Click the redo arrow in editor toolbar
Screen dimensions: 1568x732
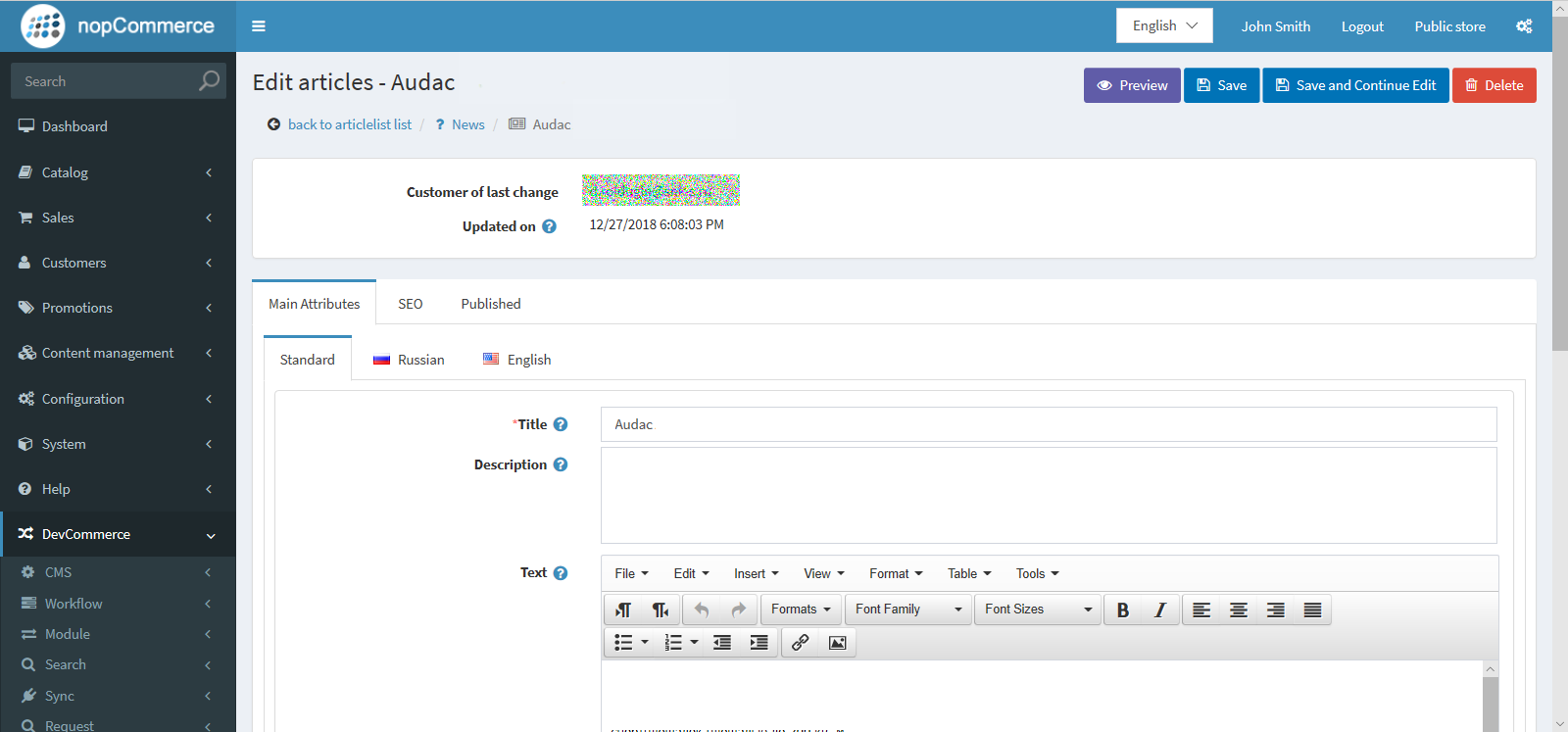[x=739, y=610]
